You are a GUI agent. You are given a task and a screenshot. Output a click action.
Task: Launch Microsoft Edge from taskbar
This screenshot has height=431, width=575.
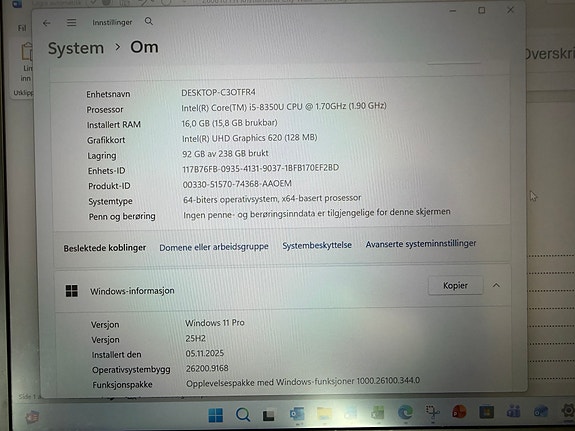(405, 413)
